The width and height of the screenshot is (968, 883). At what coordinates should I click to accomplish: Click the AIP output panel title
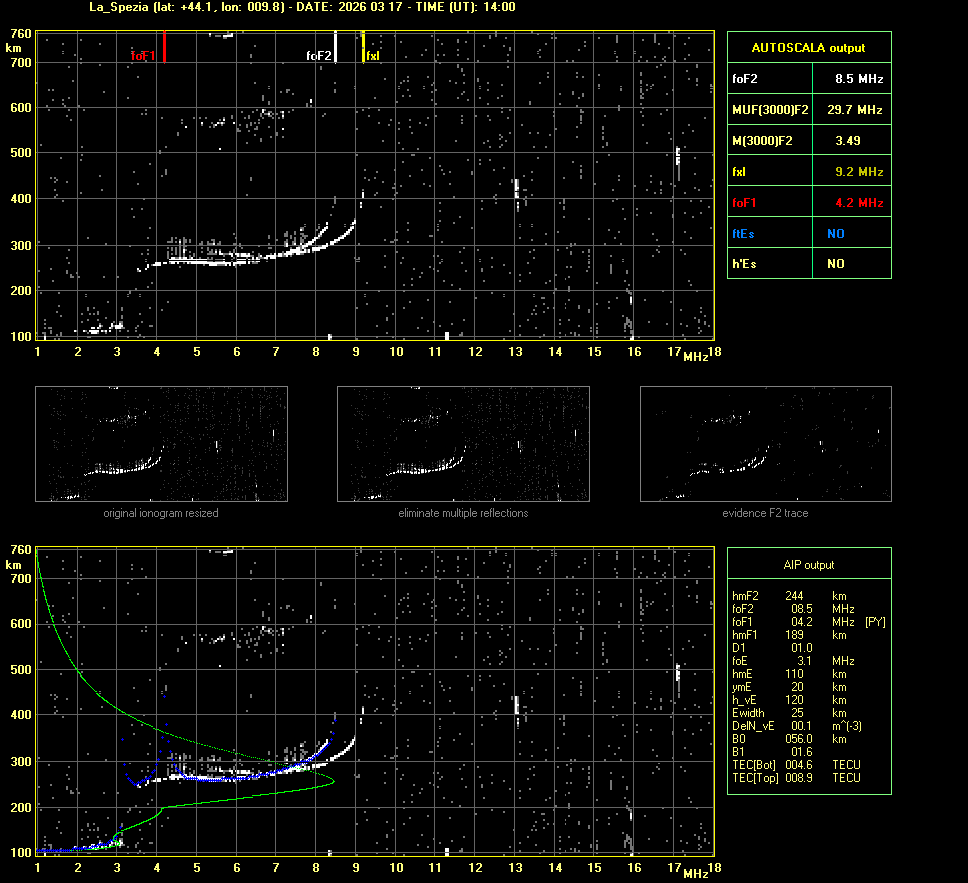(x=808, y=565)
